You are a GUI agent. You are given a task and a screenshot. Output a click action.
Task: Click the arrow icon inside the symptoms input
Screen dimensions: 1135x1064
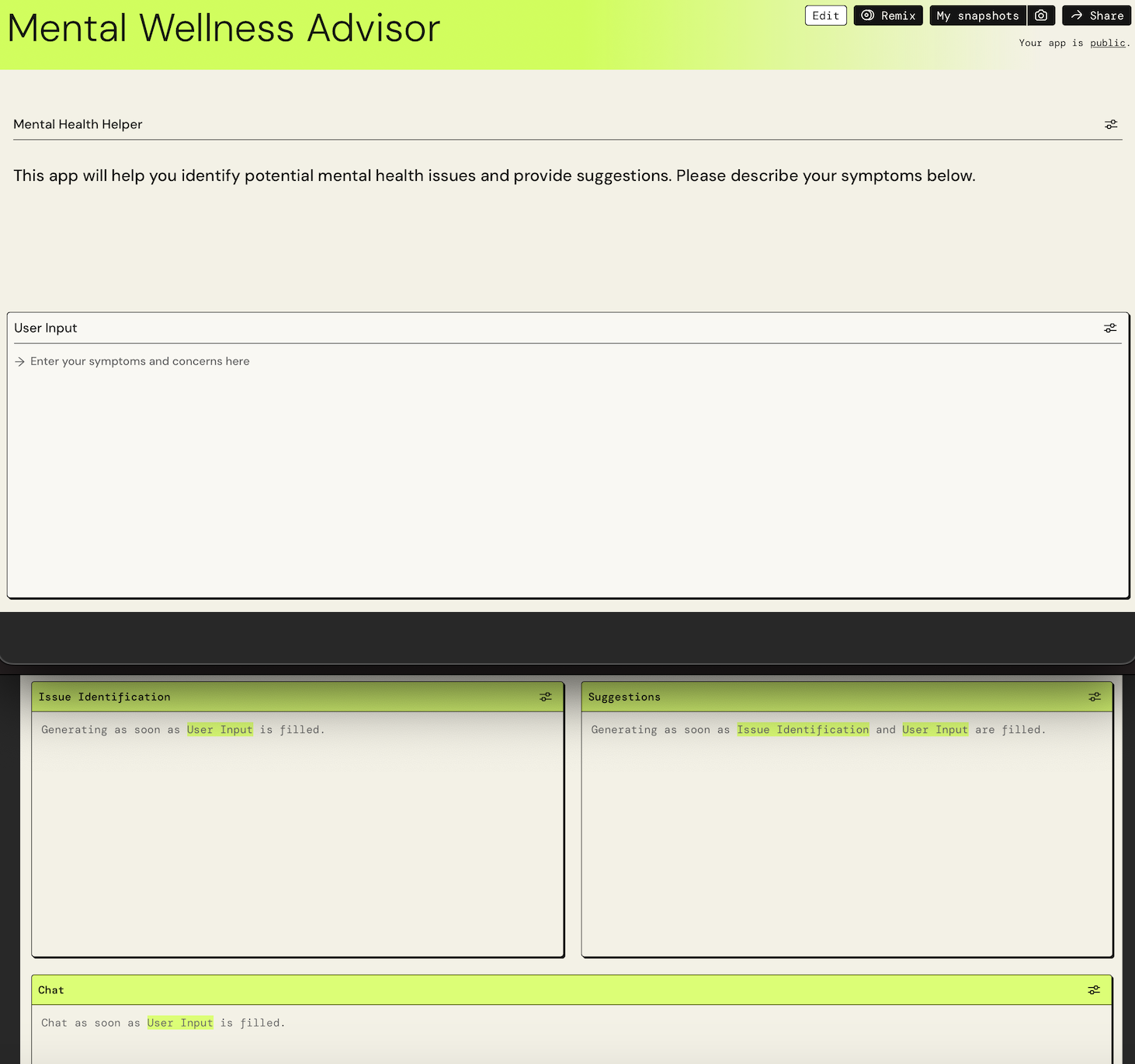click(x=19, y=361)
